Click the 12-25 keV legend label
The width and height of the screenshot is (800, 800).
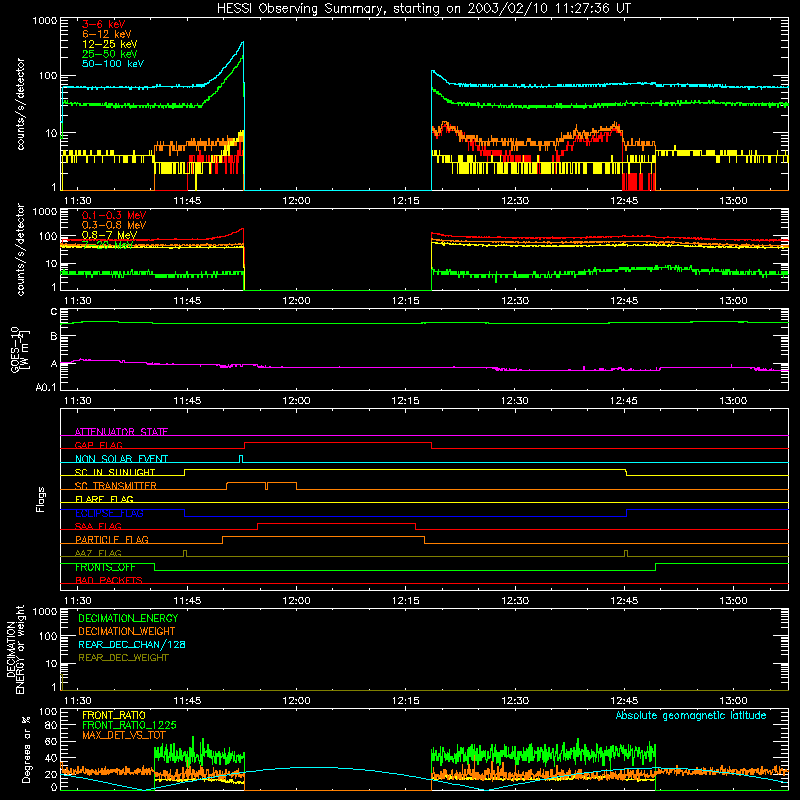tap(110, 44)
